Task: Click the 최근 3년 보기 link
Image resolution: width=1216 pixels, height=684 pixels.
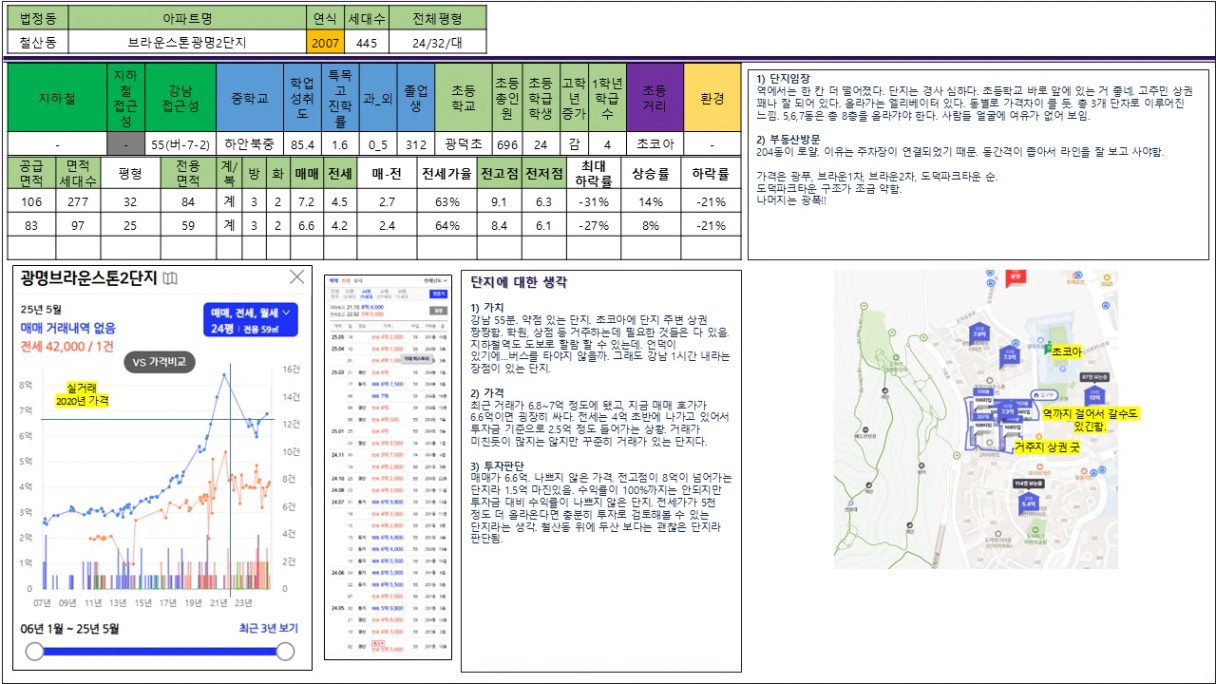Action: [x=267, y=628]
